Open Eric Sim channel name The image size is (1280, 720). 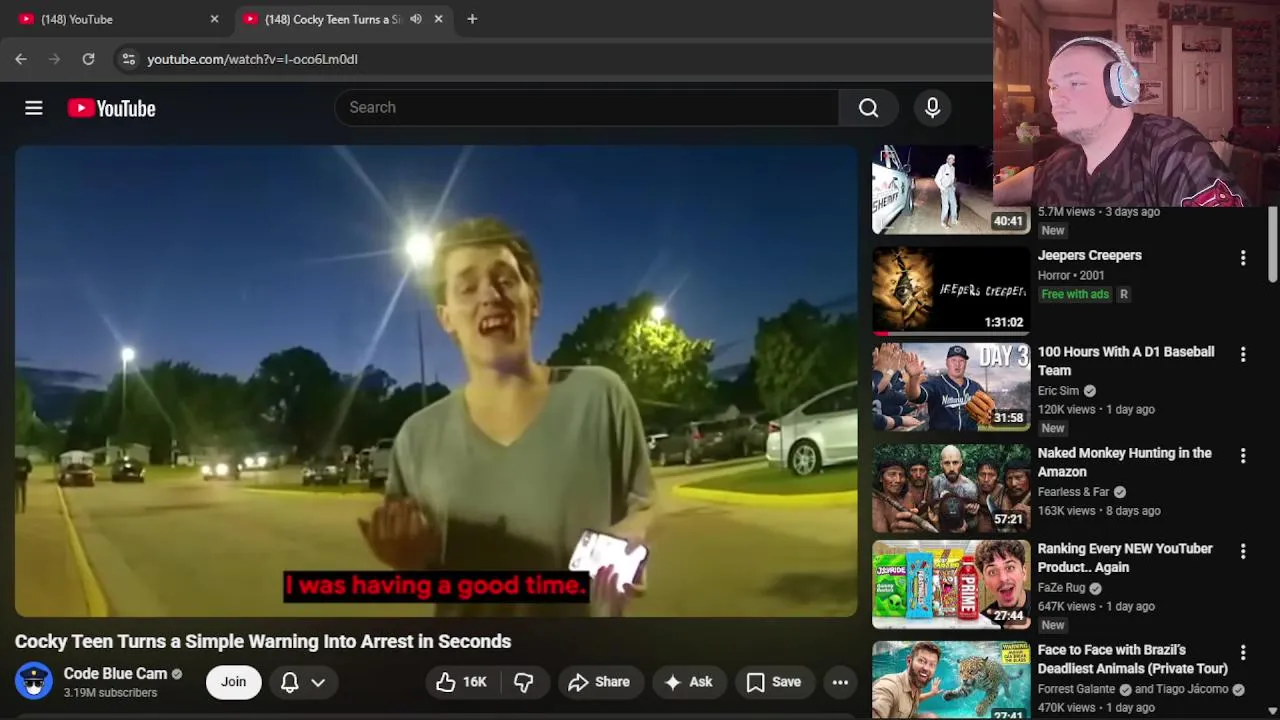1058,391
